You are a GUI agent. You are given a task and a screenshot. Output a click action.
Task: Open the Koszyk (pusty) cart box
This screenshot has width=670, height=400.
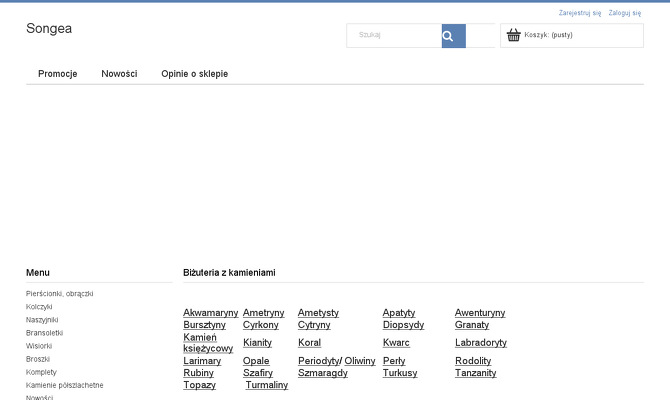click(572, 35)
